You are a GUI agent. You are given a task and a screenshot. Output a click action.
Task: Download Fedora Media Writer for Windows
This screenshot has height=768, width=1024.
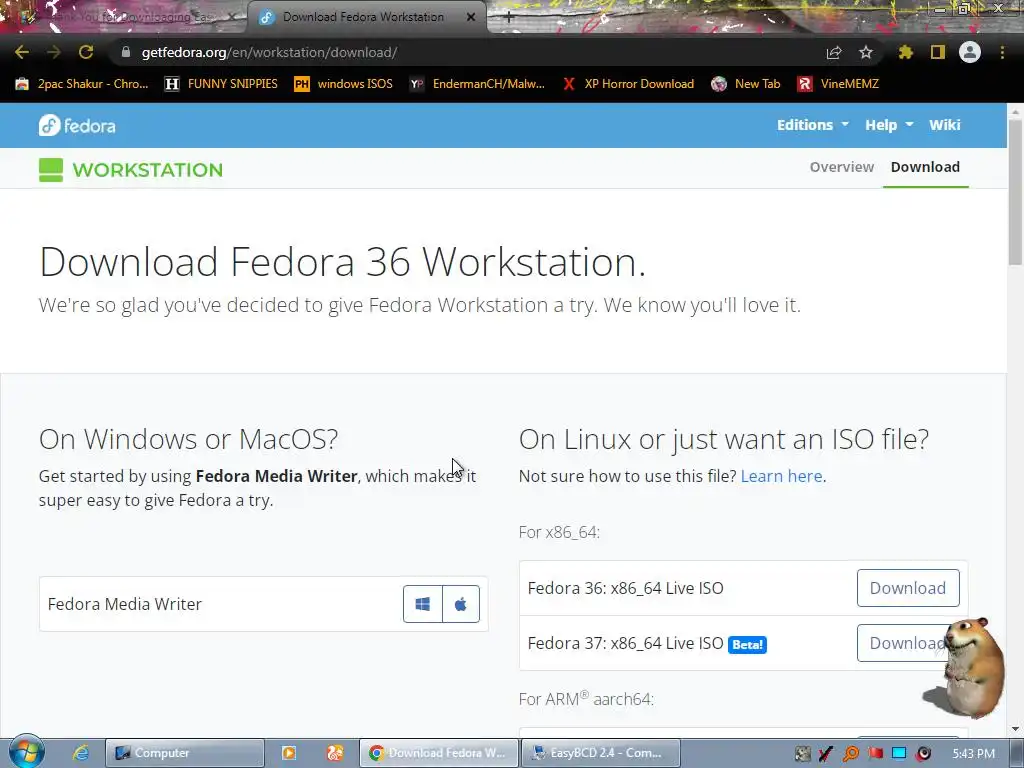[x=423, y=604]
